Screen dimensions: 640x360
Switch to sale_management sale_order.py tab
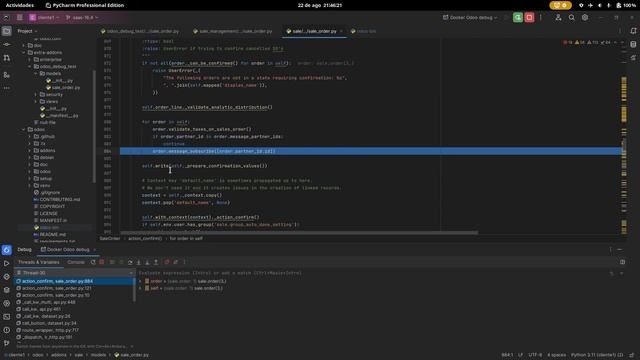(x=232, y=31)
